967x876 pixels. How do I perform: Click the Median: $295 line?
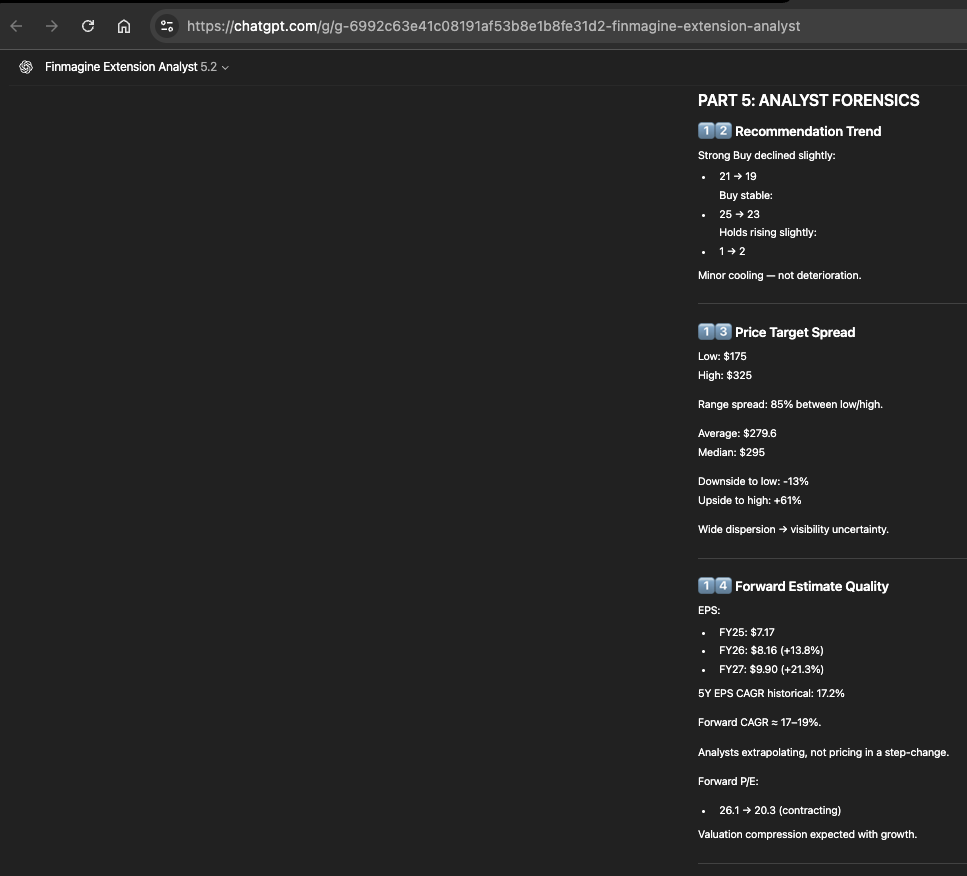(x=731, y=452)
